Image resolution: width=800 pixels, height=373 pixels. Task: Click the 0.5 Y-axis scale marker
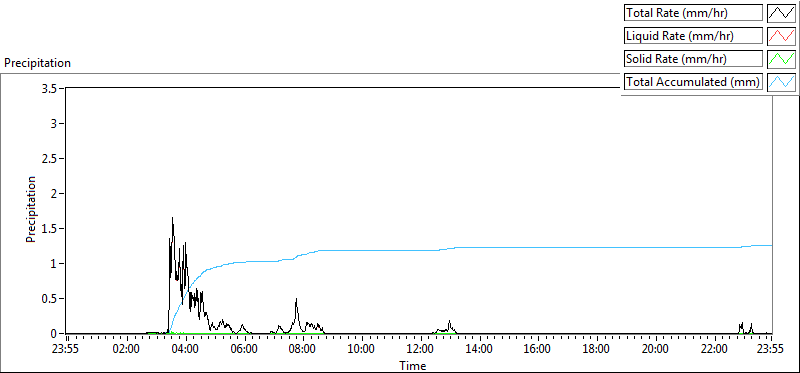click(50, 299)
